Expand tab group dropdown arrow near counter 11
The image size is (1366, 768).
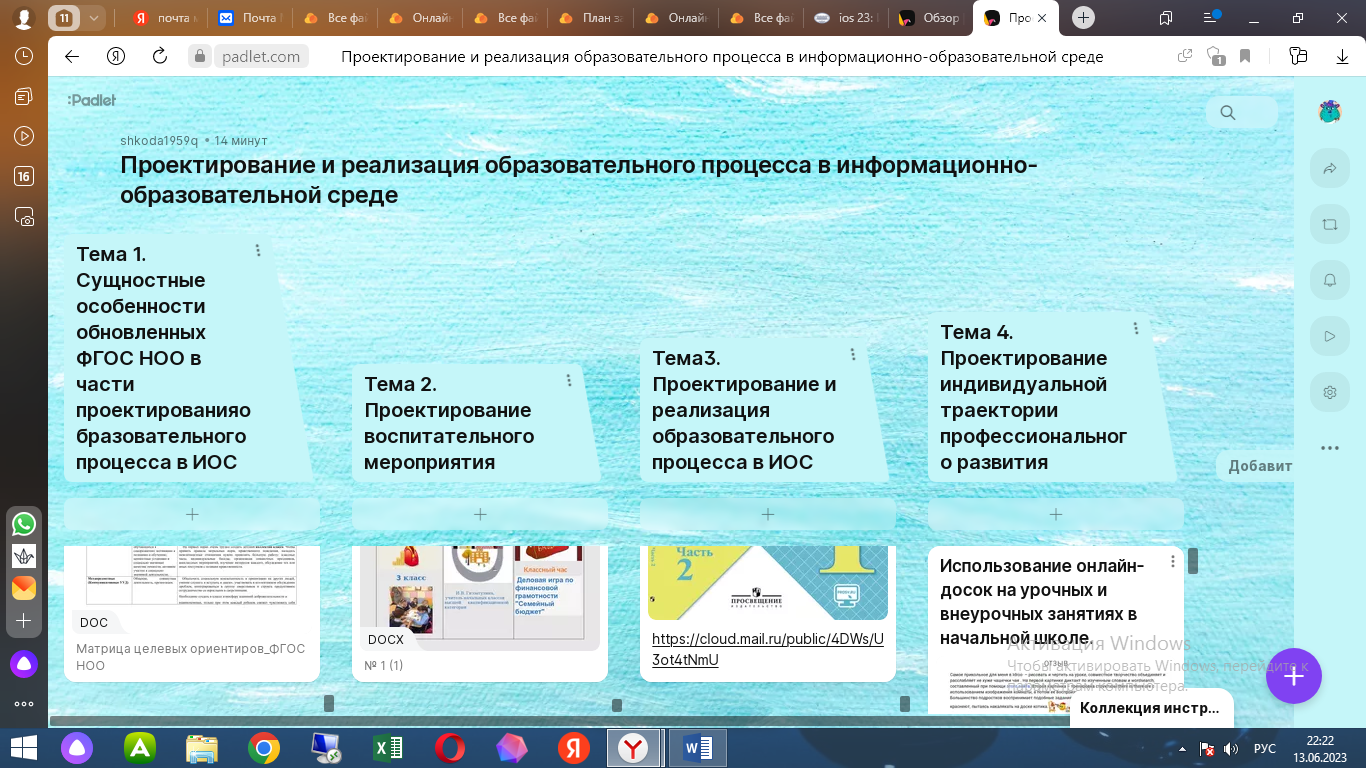[93, 18]
